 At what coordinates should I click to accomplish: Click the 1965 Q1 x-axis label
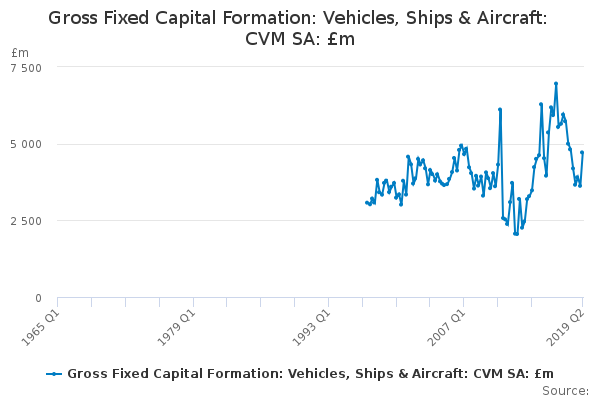click(x=40, y=327)
